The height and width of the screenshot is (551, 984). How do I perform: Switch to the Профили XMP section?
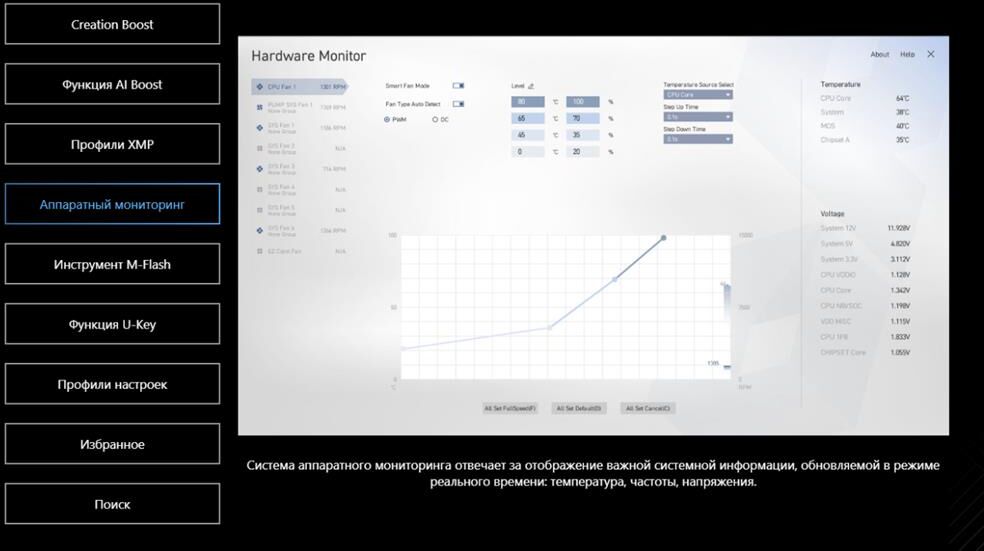(x=112, y=145)
